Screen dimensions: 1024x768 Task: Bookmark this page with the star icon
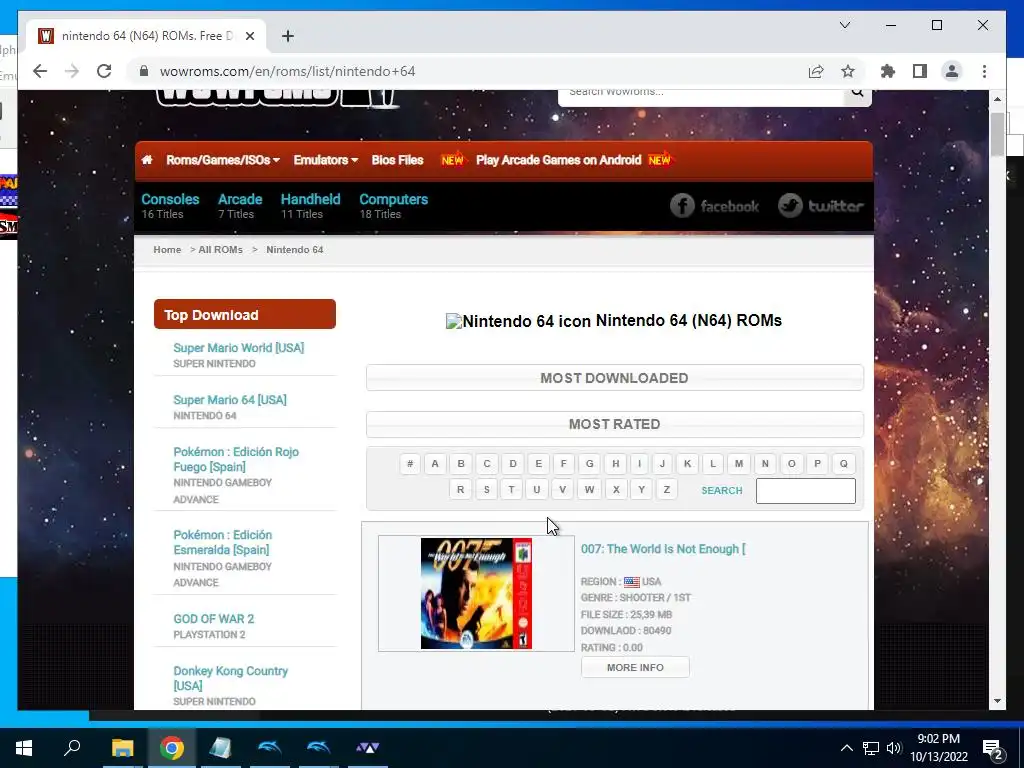[x=848, y=71]
